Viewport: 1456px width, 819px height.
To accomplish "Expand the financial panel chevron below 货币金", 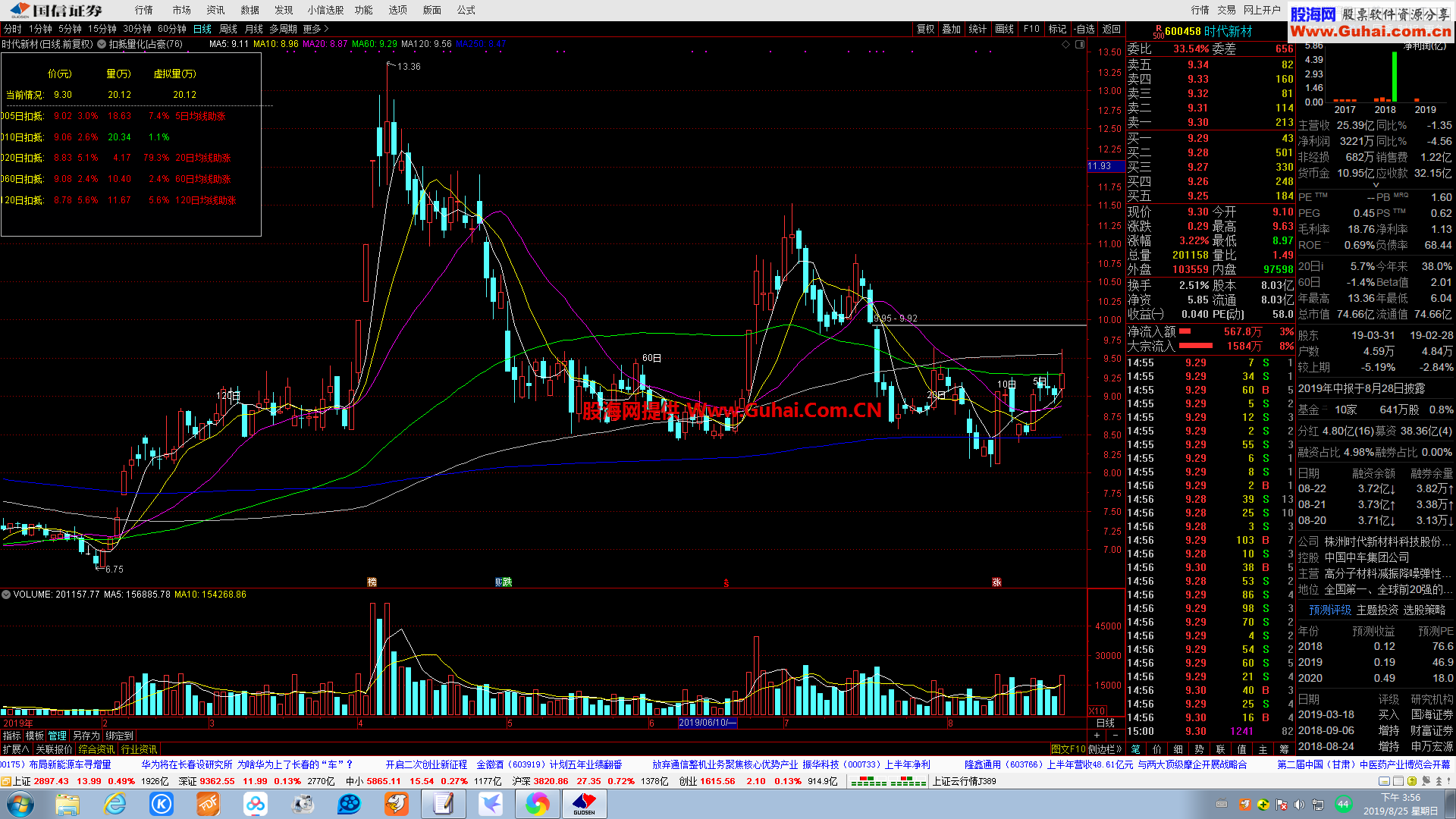I will tap(1376, 184).
